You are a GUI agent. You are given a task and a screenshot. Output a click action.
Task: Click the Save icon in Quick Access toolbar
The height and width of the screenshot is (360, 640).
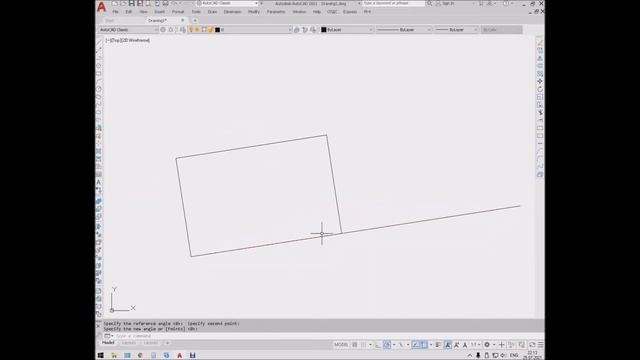coord(131,3)
